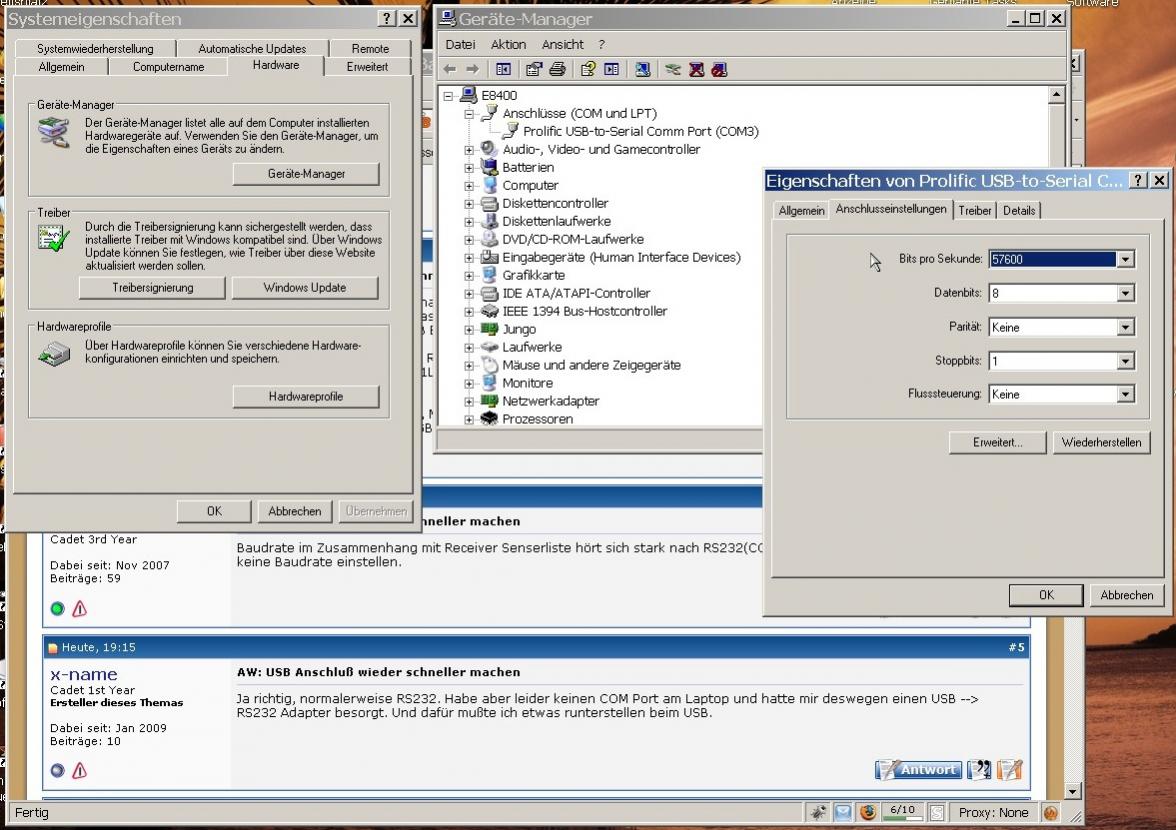Click the warning triangle under x-name post
1176x830 pixels.
80,770
